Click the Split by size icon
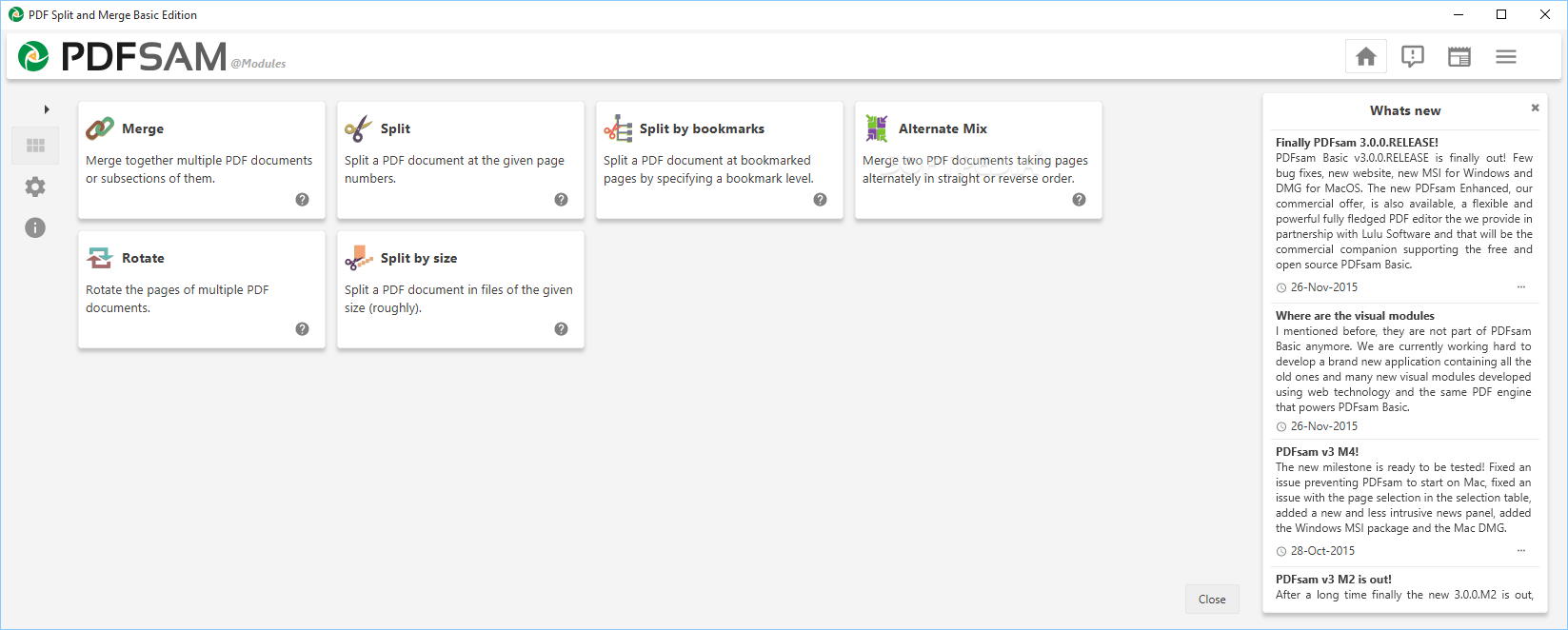The width and height of the screenshot is (1568, 630). (358, 258)
